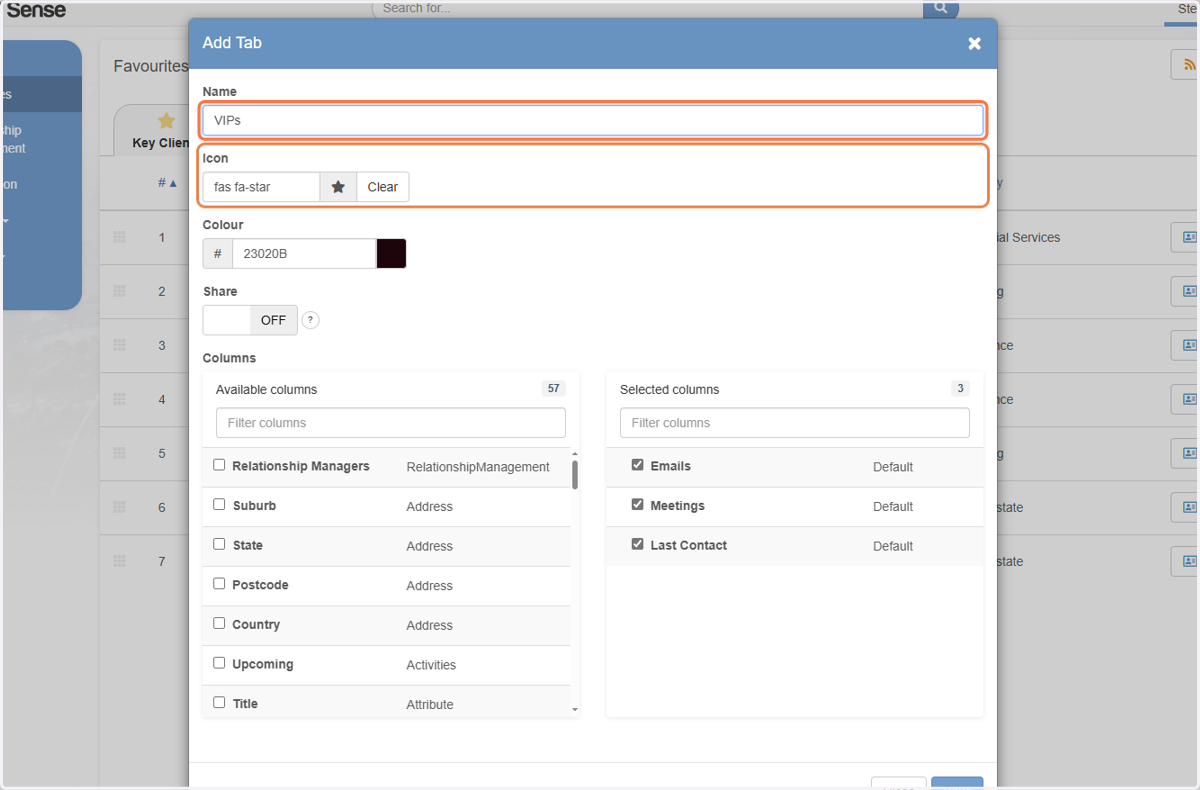Click the Icon text field
The image size is (1200, 790).
click(261, 187)
